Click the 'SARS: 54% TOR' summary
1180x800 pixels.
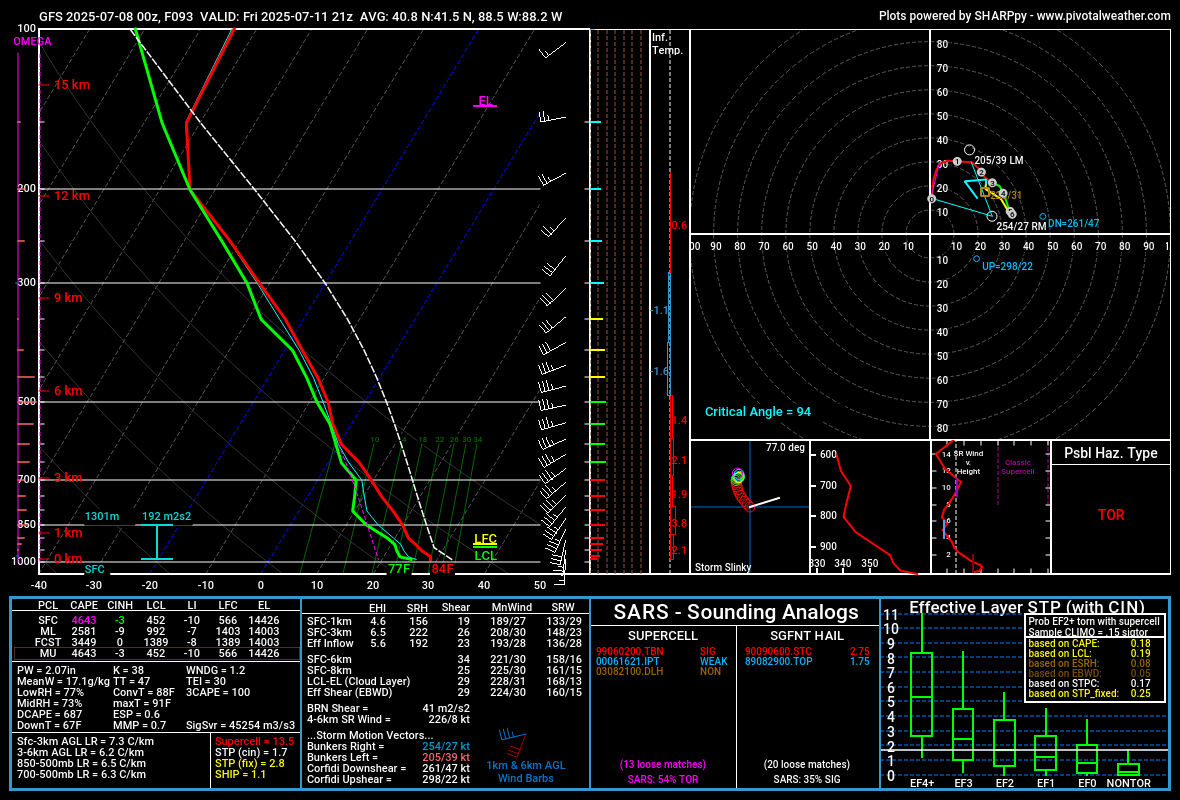(x=663, y=779)
